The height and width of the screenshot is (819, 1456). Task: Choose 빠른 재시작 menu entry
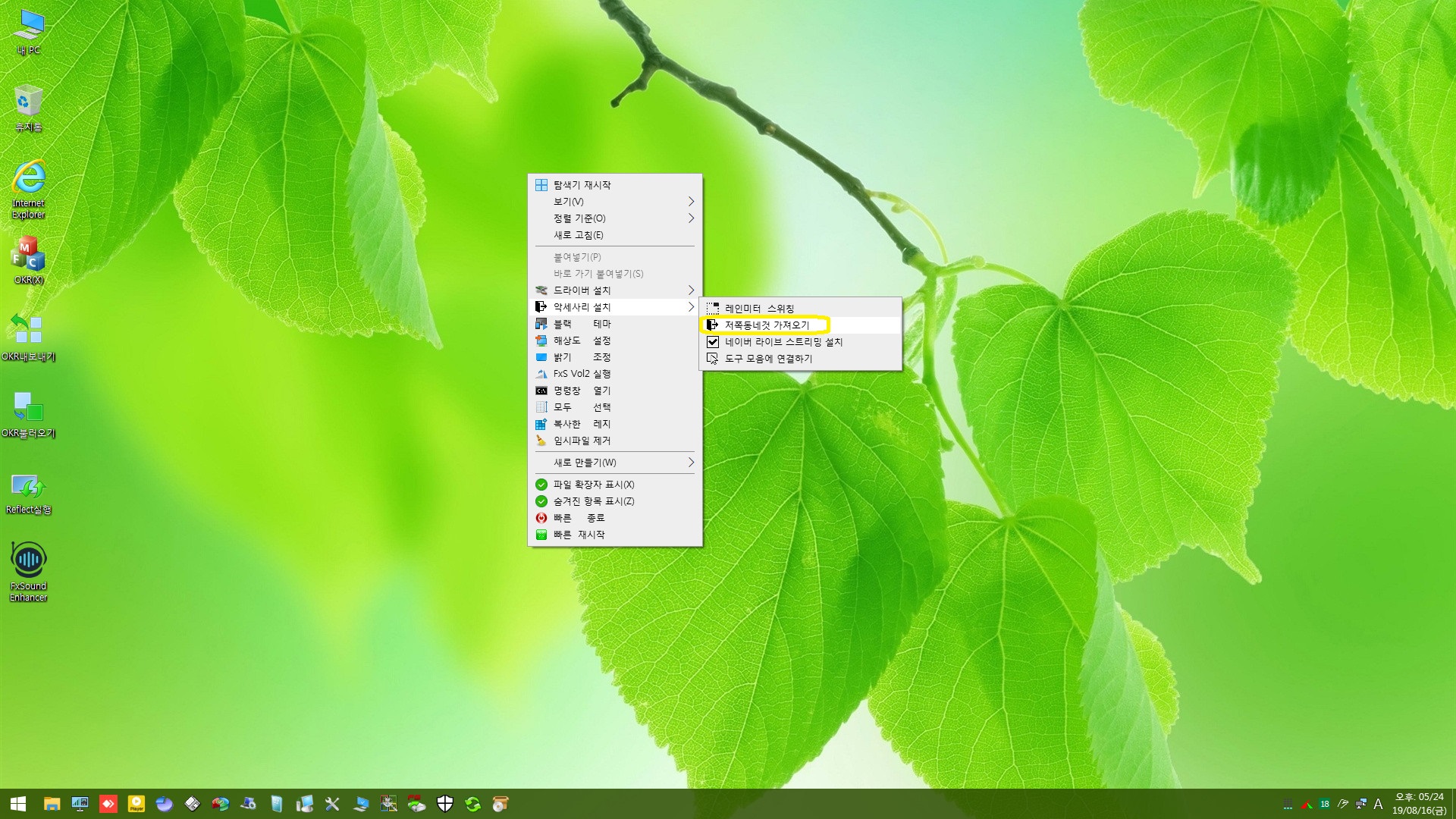tap(615, 535)
